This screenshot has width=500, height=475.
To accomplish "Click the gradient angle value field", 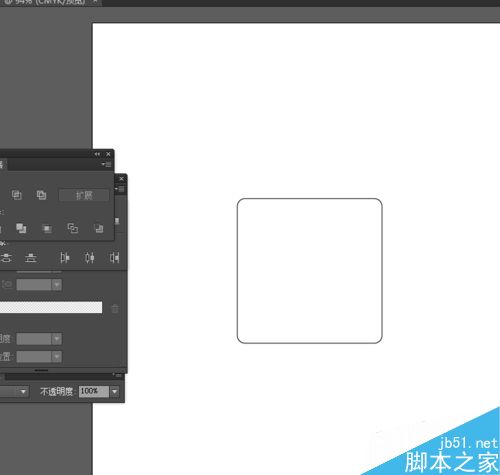I will (34, 285).
